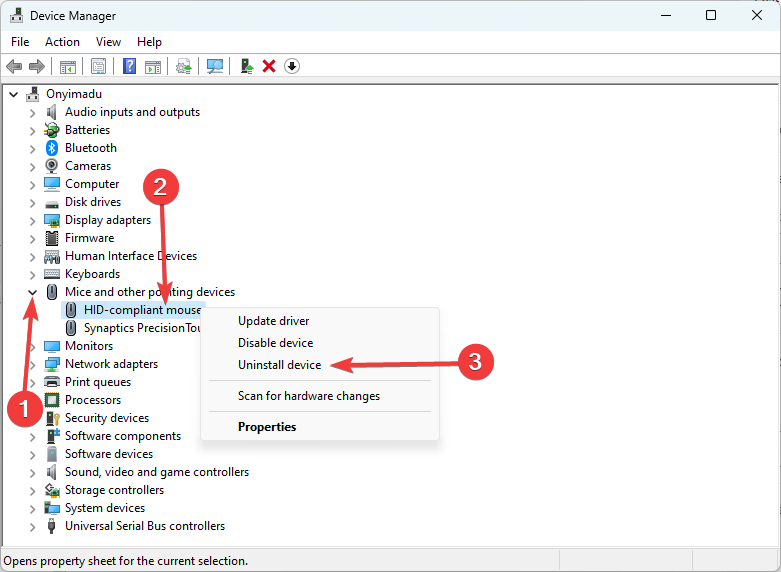Click the Universal Serial Bus plug icon
This screenshot has width=781, height=572.
(x=51, y=526)
